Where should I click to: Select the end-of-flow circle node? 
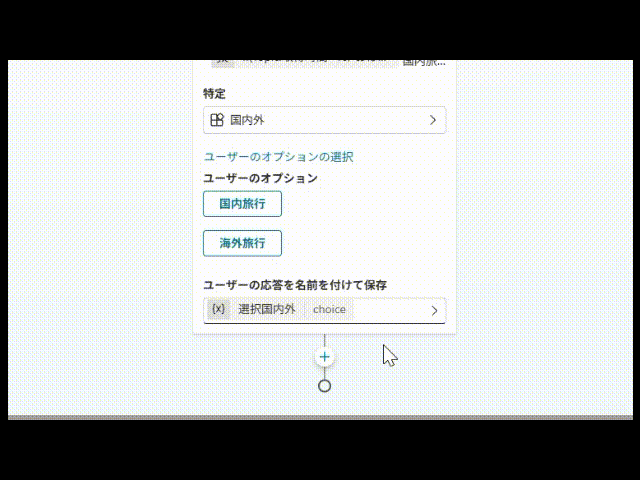[324, 386]
